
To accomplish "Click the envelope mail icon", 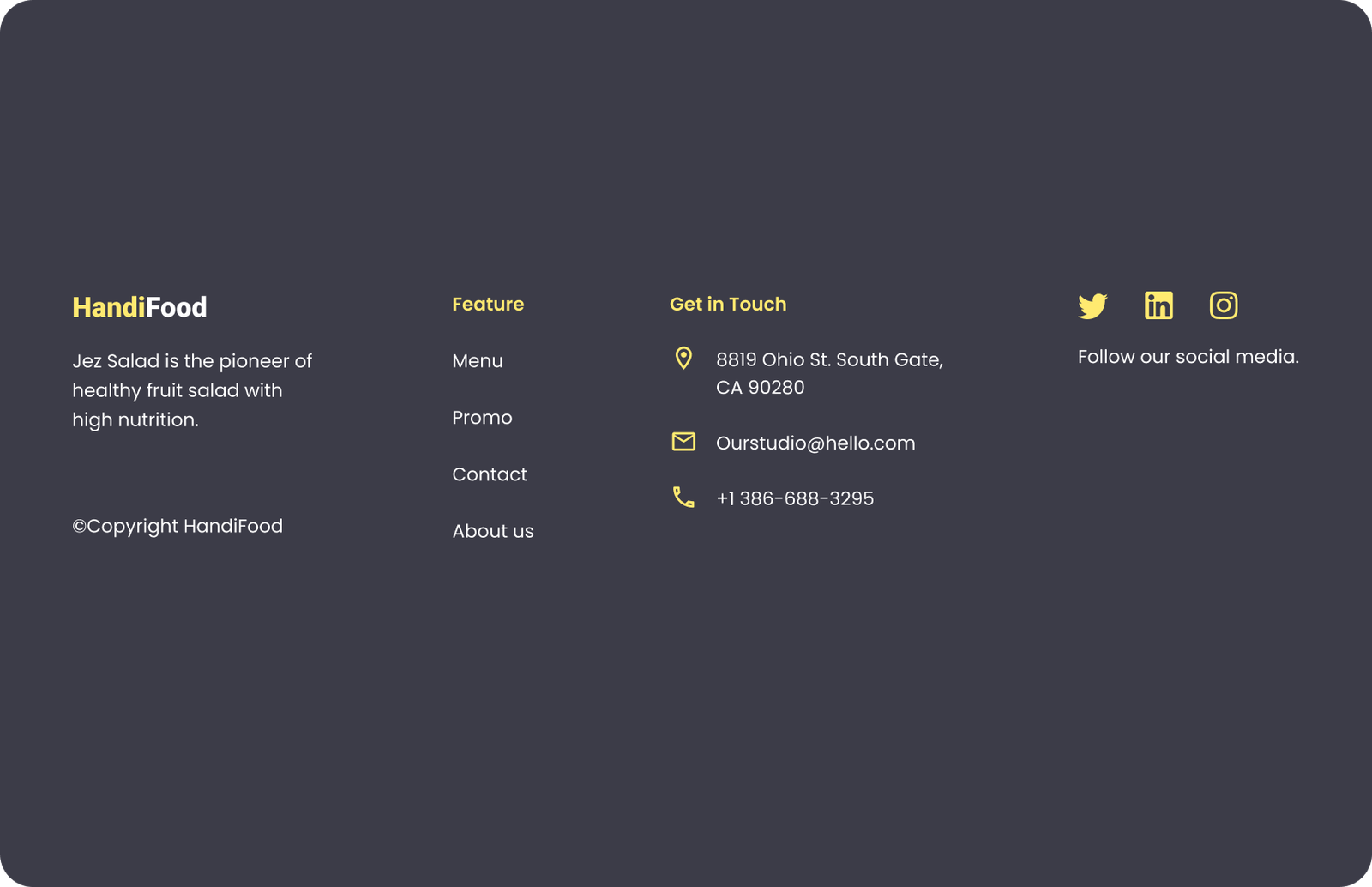I will click(x=683, y=442).
